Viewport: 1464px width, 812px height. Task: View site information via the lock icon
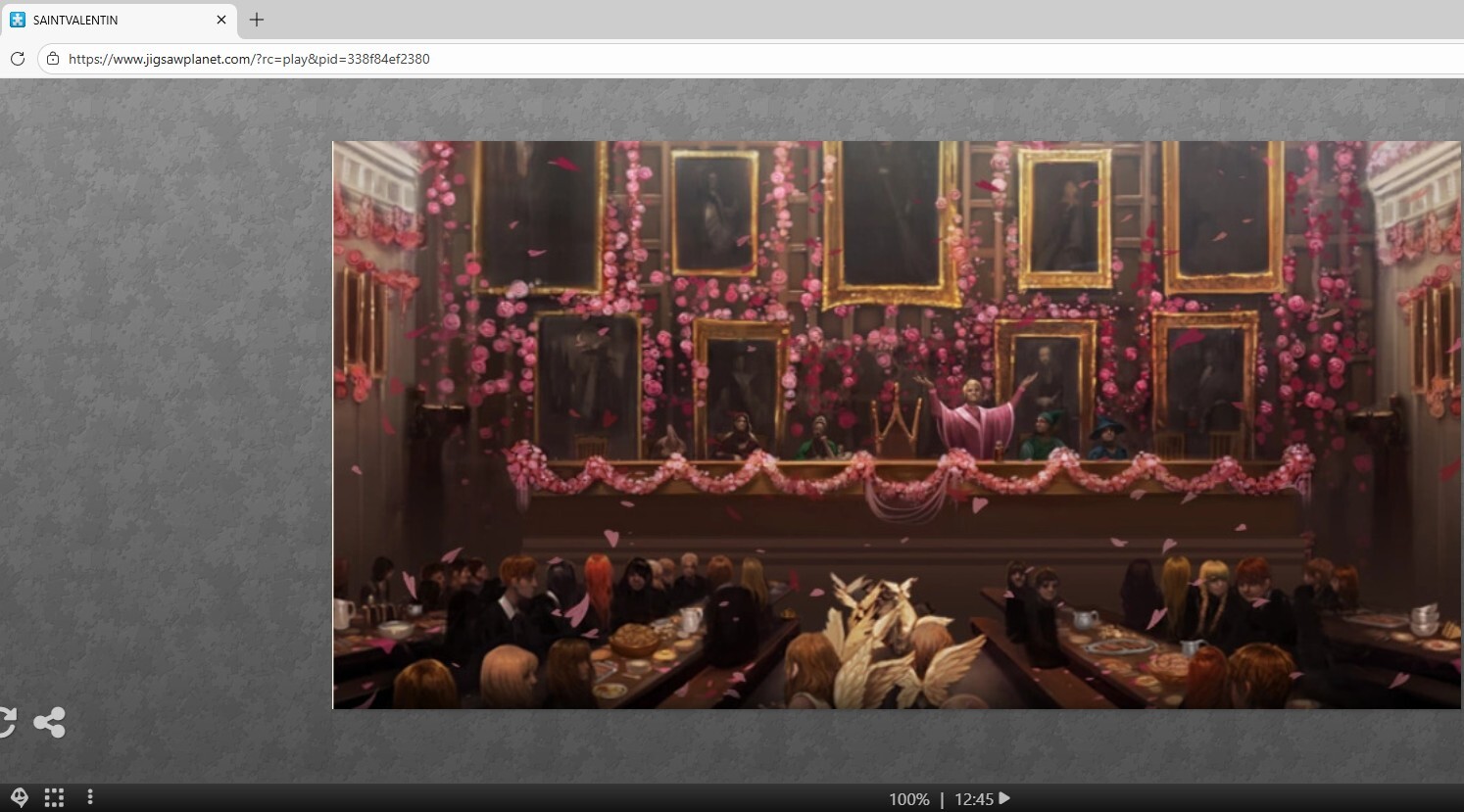pos(53,59)
